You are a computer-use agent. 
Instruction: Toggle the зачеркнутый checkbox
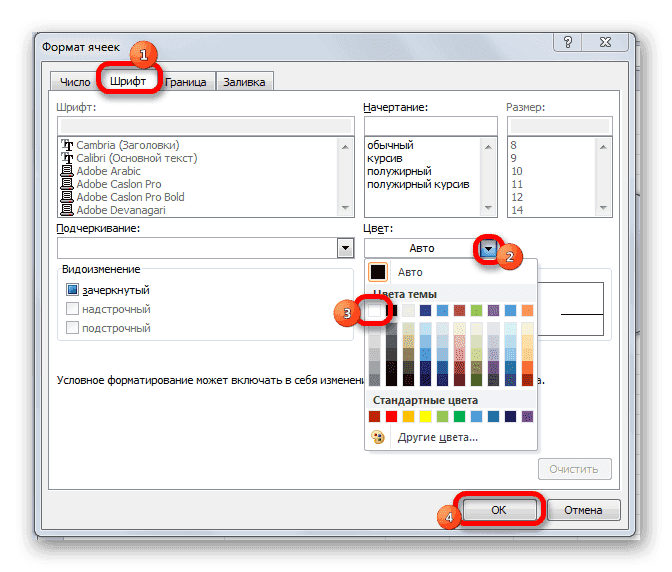(72, 290)
